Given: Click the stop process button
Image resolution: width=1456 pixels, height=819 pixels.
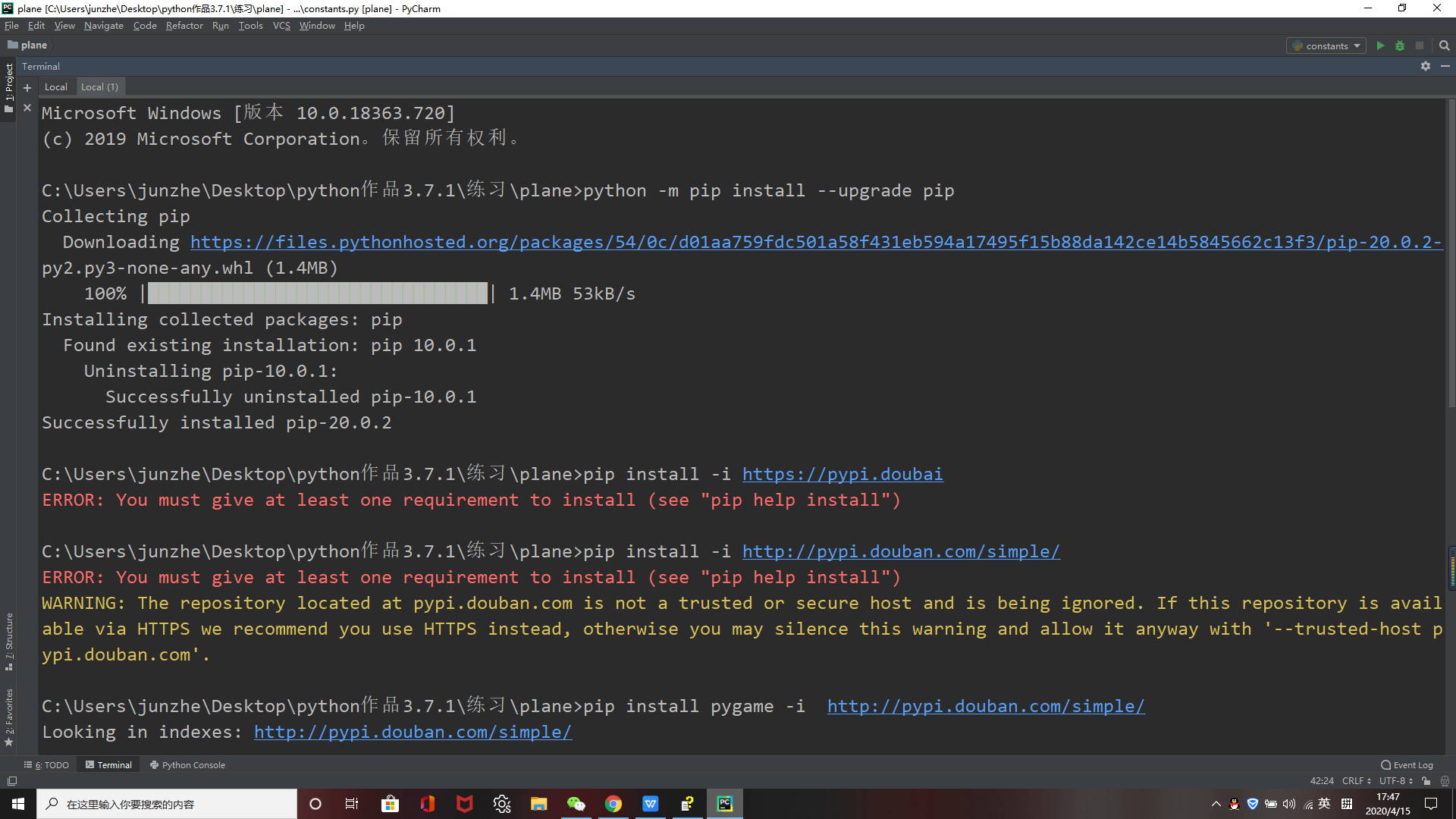Looking at the screenshot, I should click(1420, 45).
